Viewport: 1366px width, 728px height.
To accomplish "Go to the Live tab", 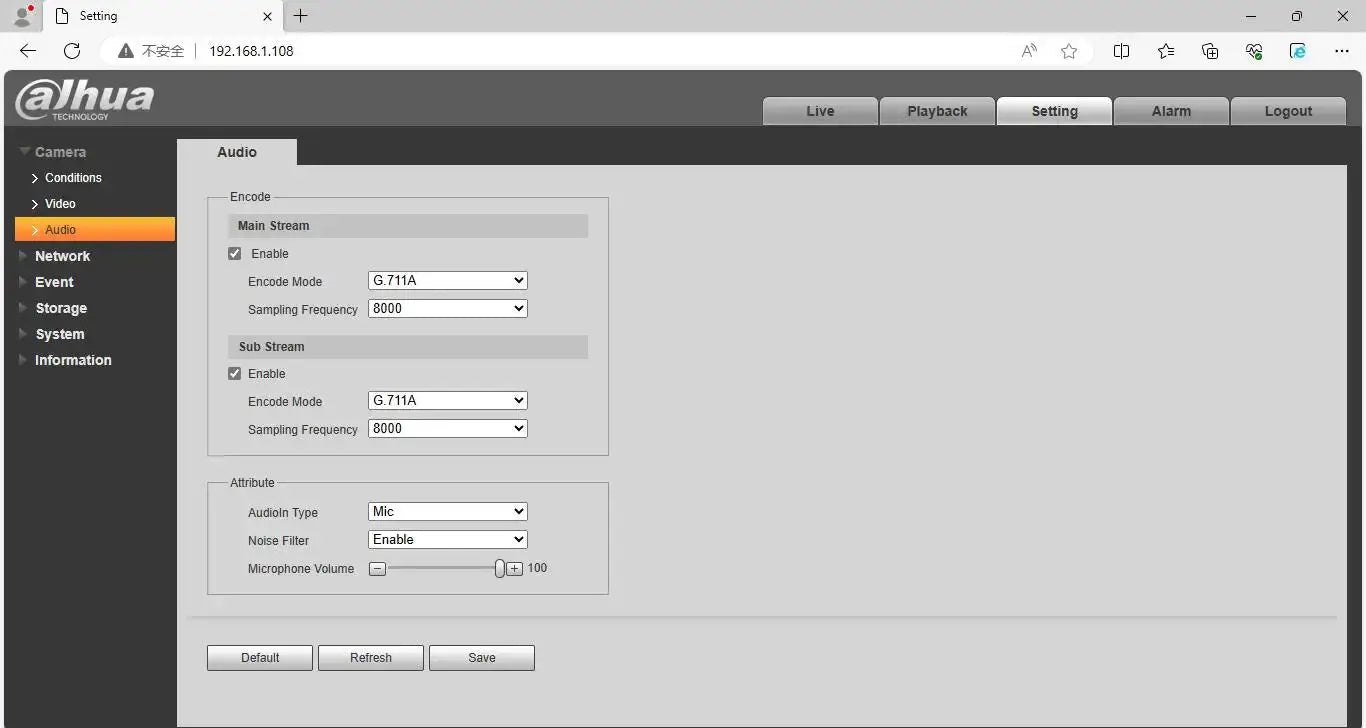I will pos(820,111).
